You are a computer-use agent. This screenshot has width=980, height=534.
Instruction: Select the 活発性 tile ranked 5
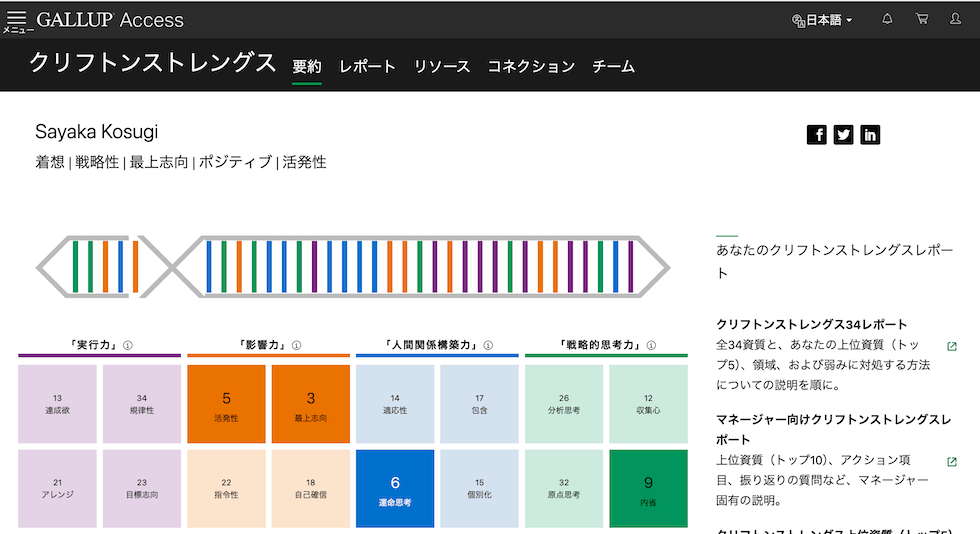pyautogui.click(x=226, y=404)
